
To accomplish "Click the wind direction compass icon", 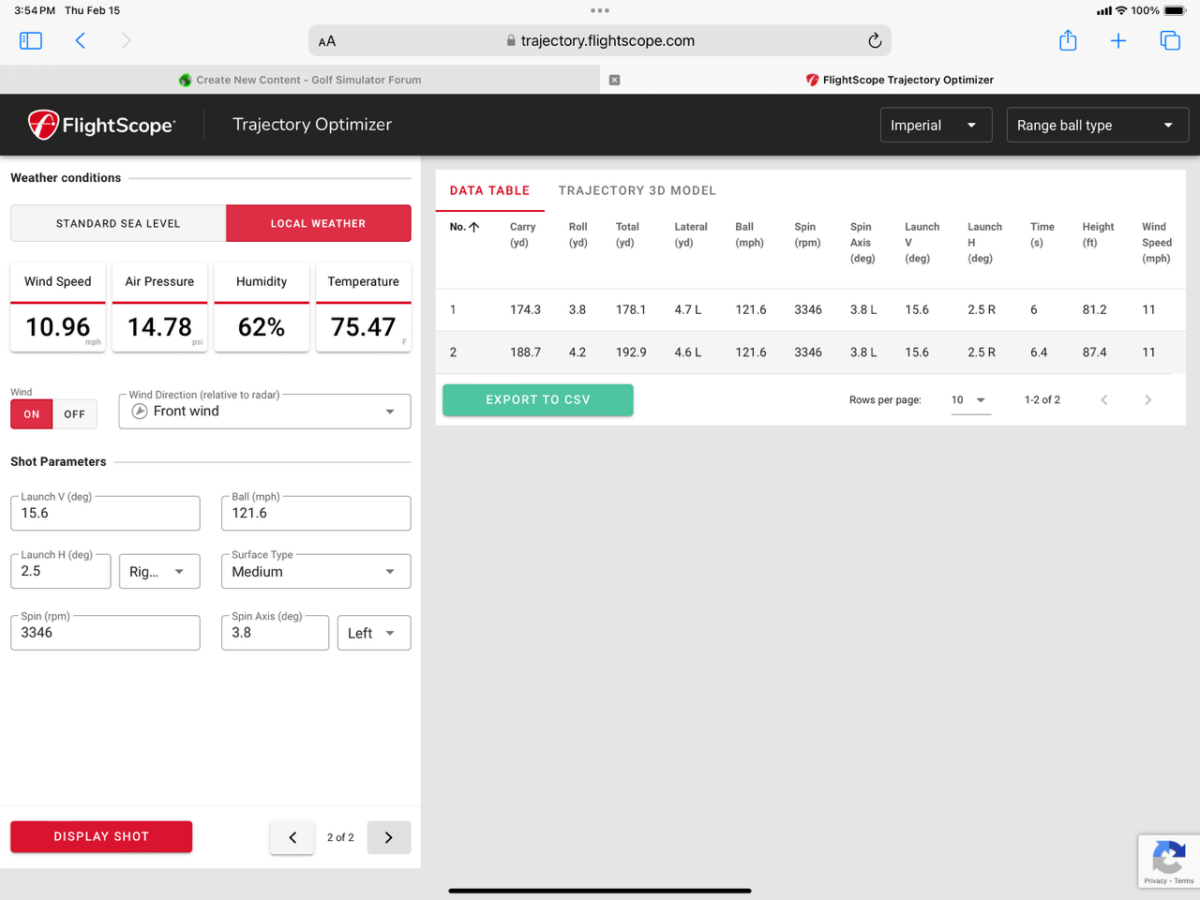I will click(x=140, y=411).
